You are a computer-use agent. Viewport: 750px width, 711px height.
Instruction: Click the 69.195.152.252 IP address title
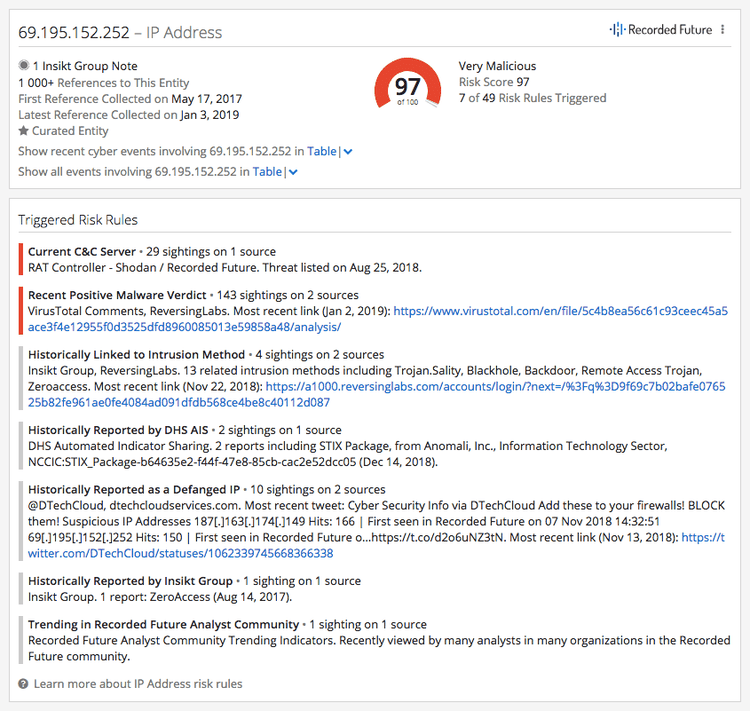coord(74,32)
